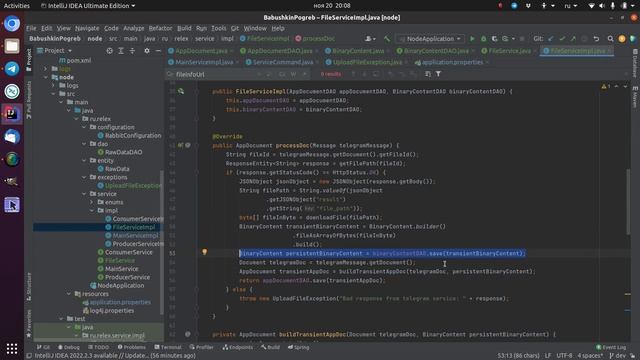
Task: Hide the Project panel with the minus icon
Action: (158, 51)
